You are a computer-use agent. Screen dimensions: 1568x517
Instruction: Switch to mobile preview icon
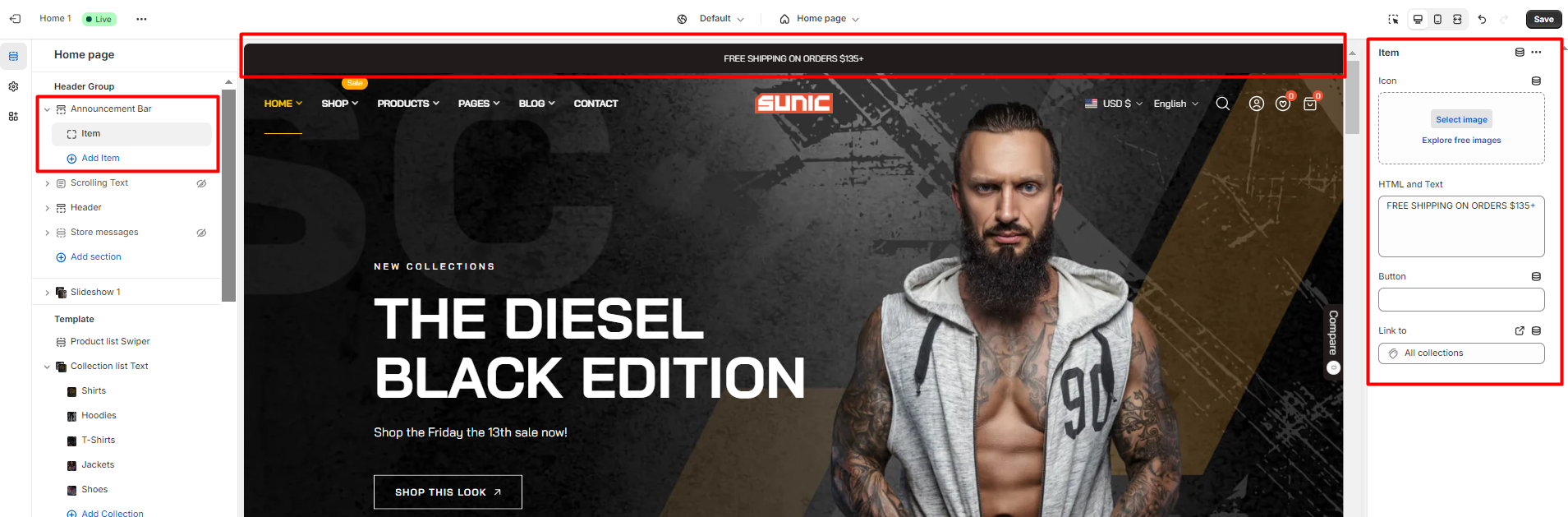click(x=1437, y=19)
